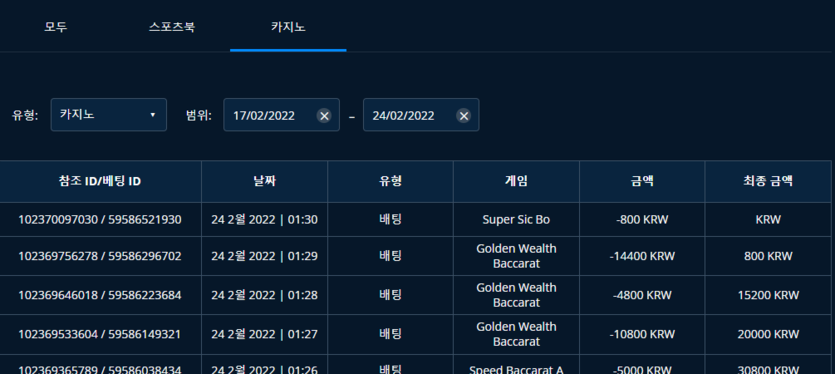This screenshot has width=835, height=374.
Task: Click the 참조 ID/베팅 ID column header
Action: pyautogui.click(x=100, y=181)
